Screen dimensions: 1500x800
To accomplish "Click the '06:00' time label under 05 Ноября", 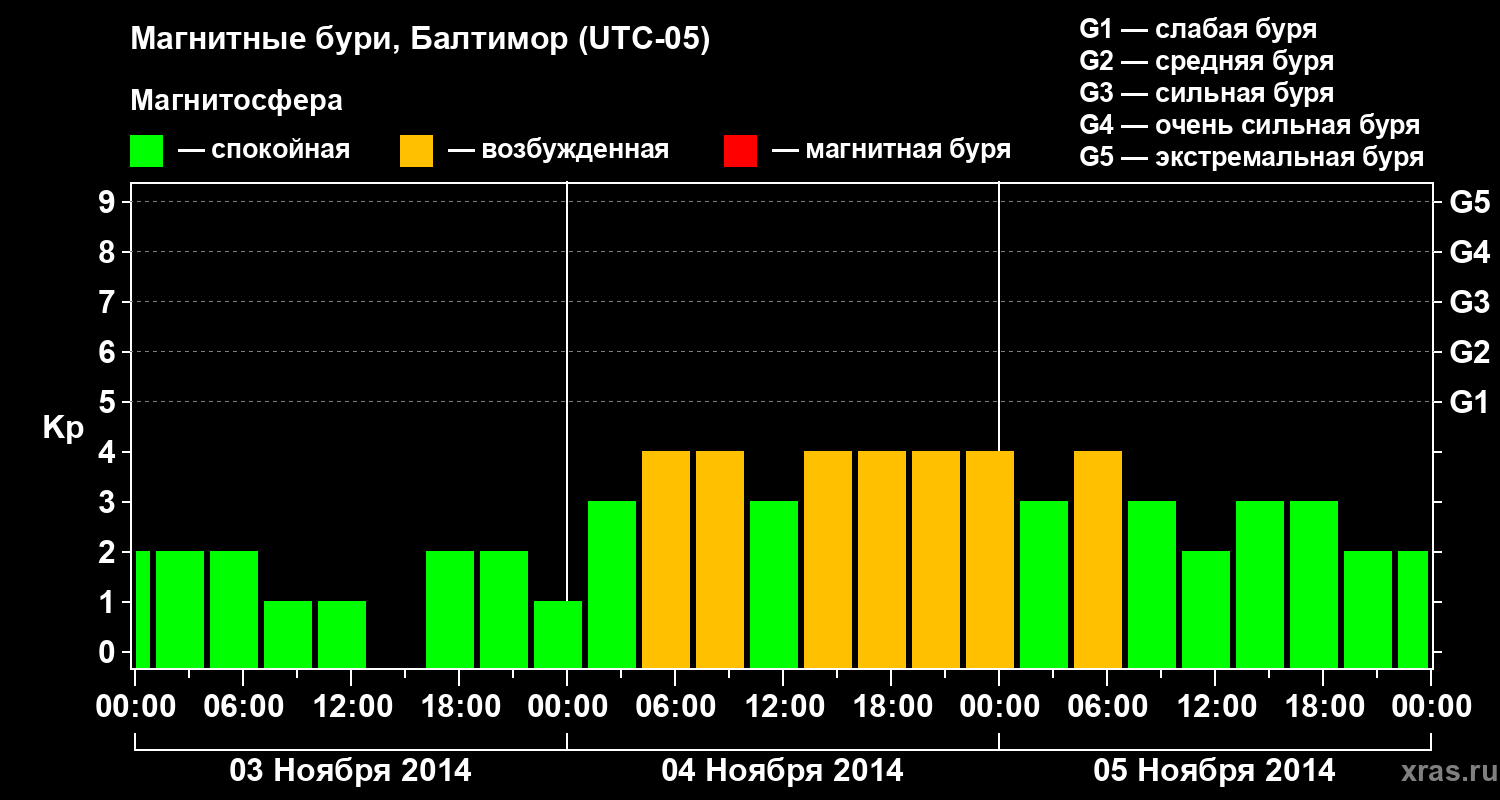I will click(1107, 706).
